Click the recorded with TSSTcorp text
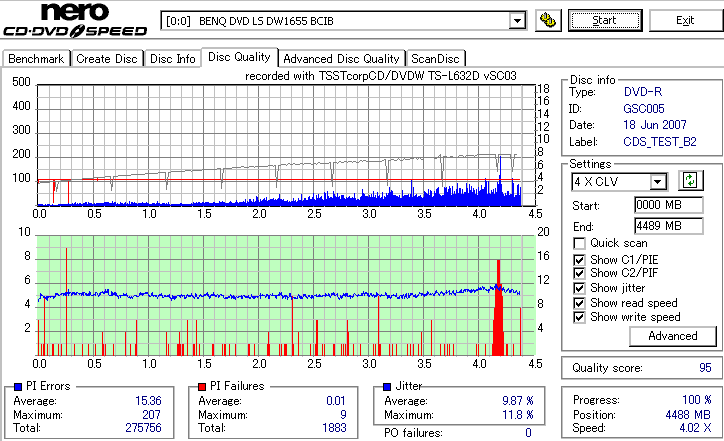 (x=380, y=76)
